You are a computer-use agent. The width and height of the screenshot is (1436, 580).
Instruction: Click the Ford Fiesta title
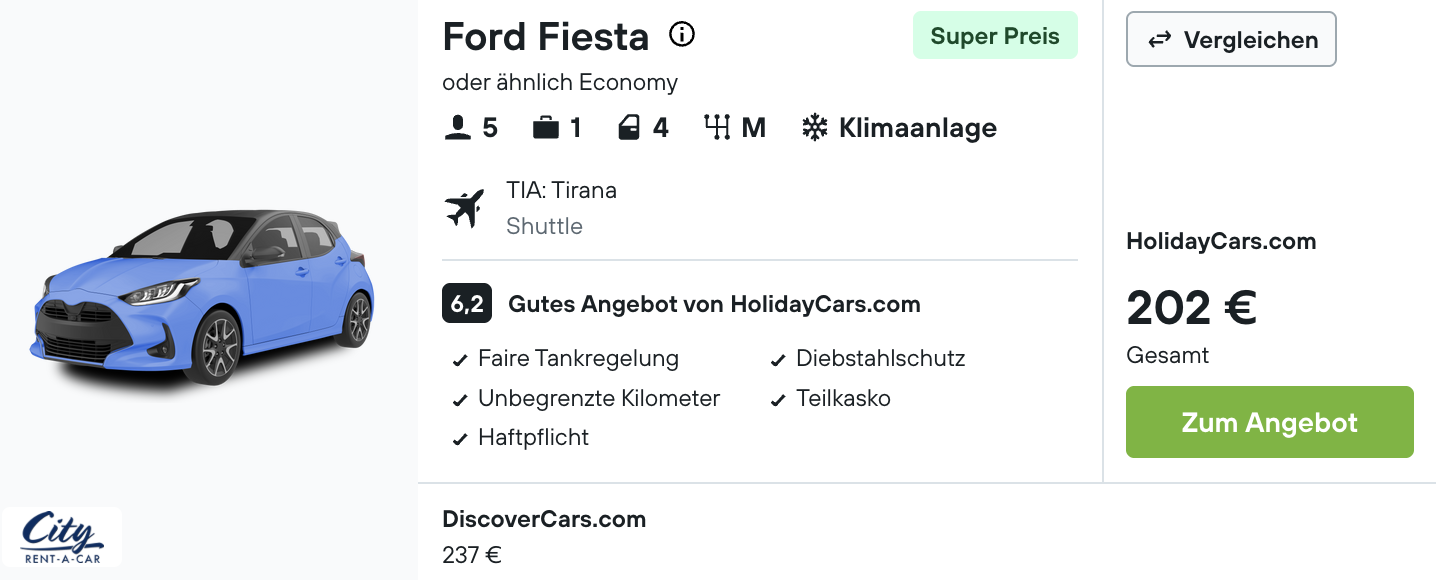tap(546, 36)
